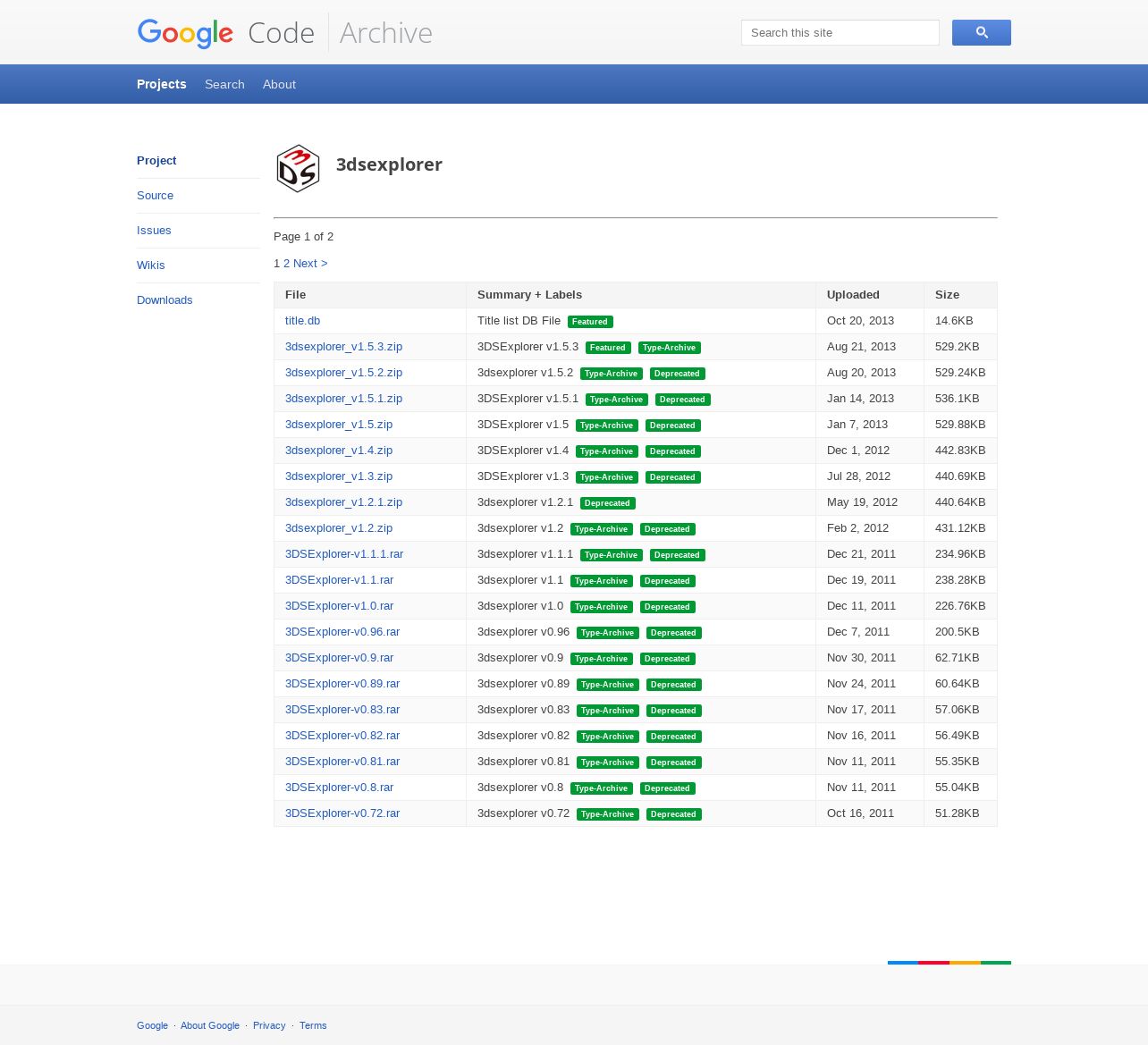Open the About tab in navigation bar
Screen dimensions: 1148x1045
[279, 84]
